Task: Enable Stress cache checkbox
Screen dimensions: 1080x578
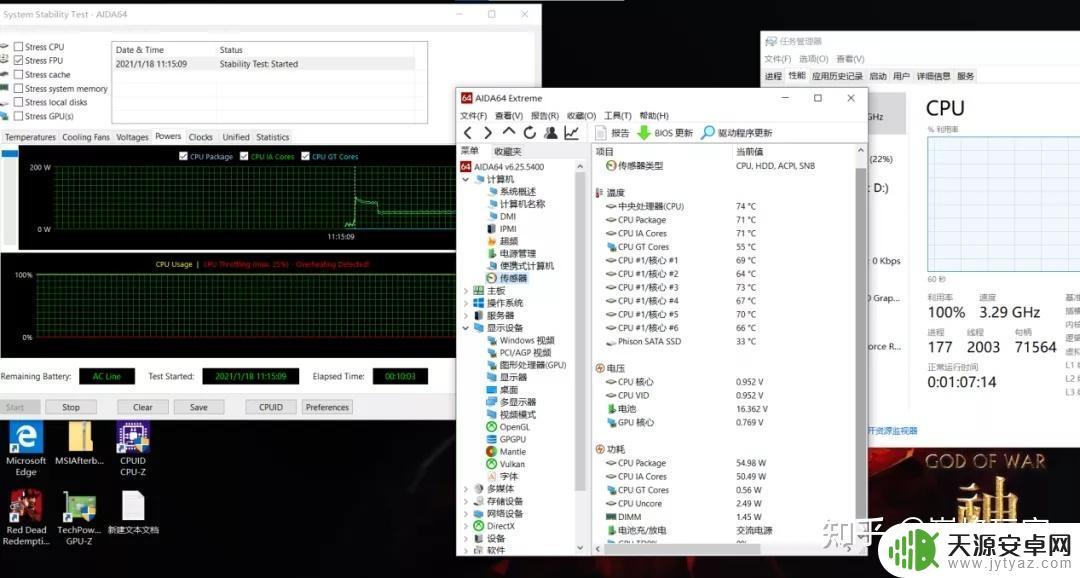Action: pyautogui.click(x=19, y=74)
